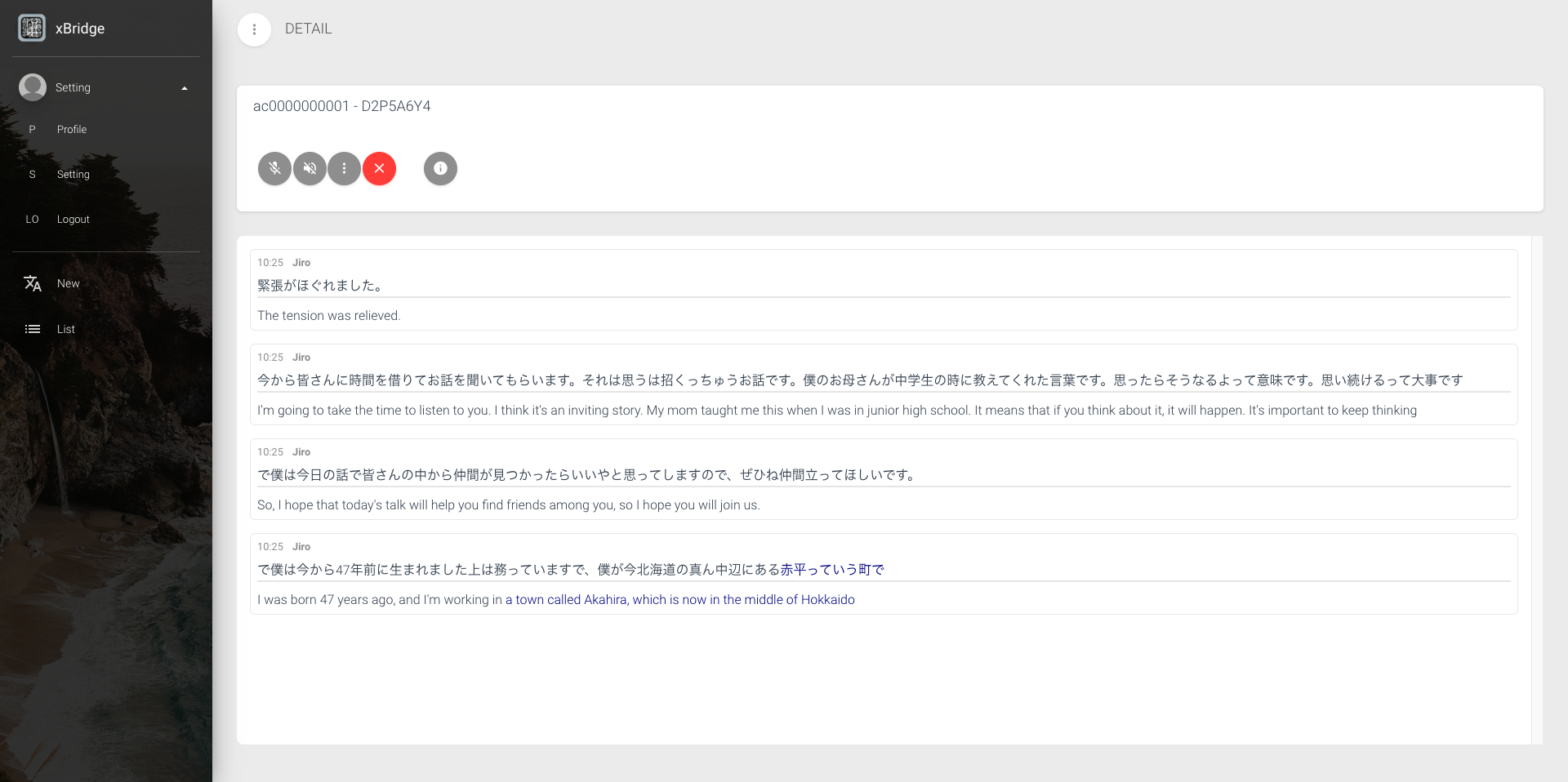Click the Akahira highlighted English translation
Image resolution: width=1568 pixels, height=782 pixels.
pyautogui.click(x=679, y=600)
